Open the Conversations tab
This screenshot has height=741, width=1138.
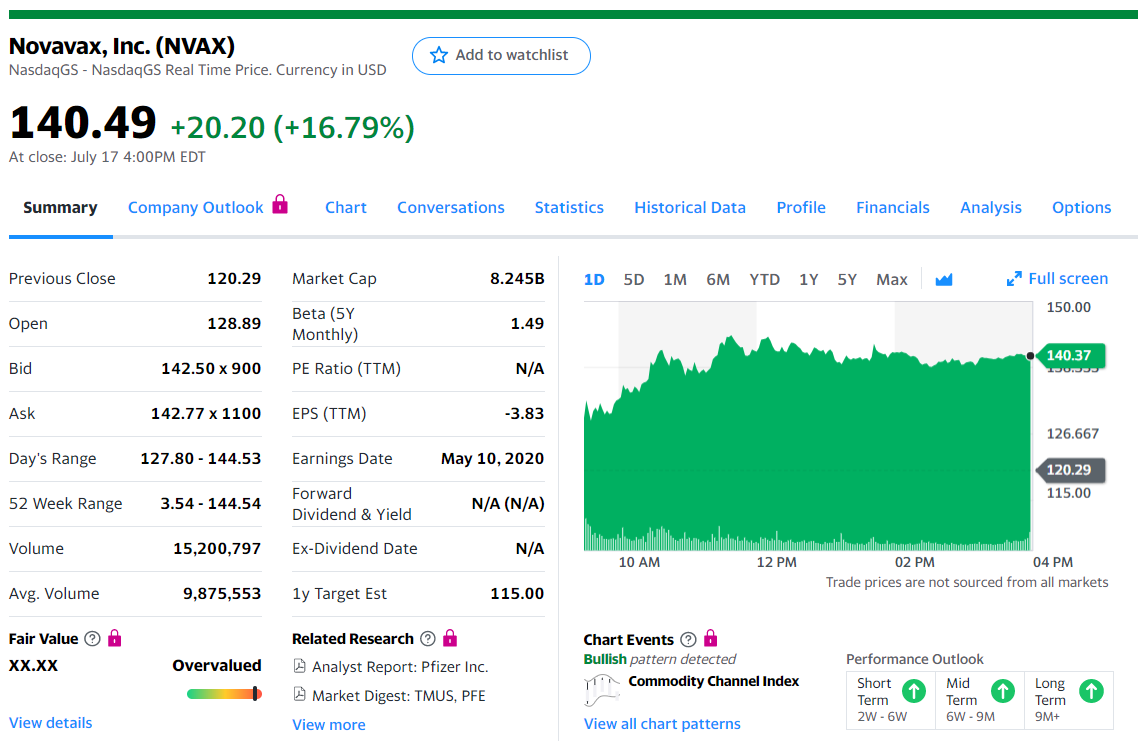(x=451, y=208)
